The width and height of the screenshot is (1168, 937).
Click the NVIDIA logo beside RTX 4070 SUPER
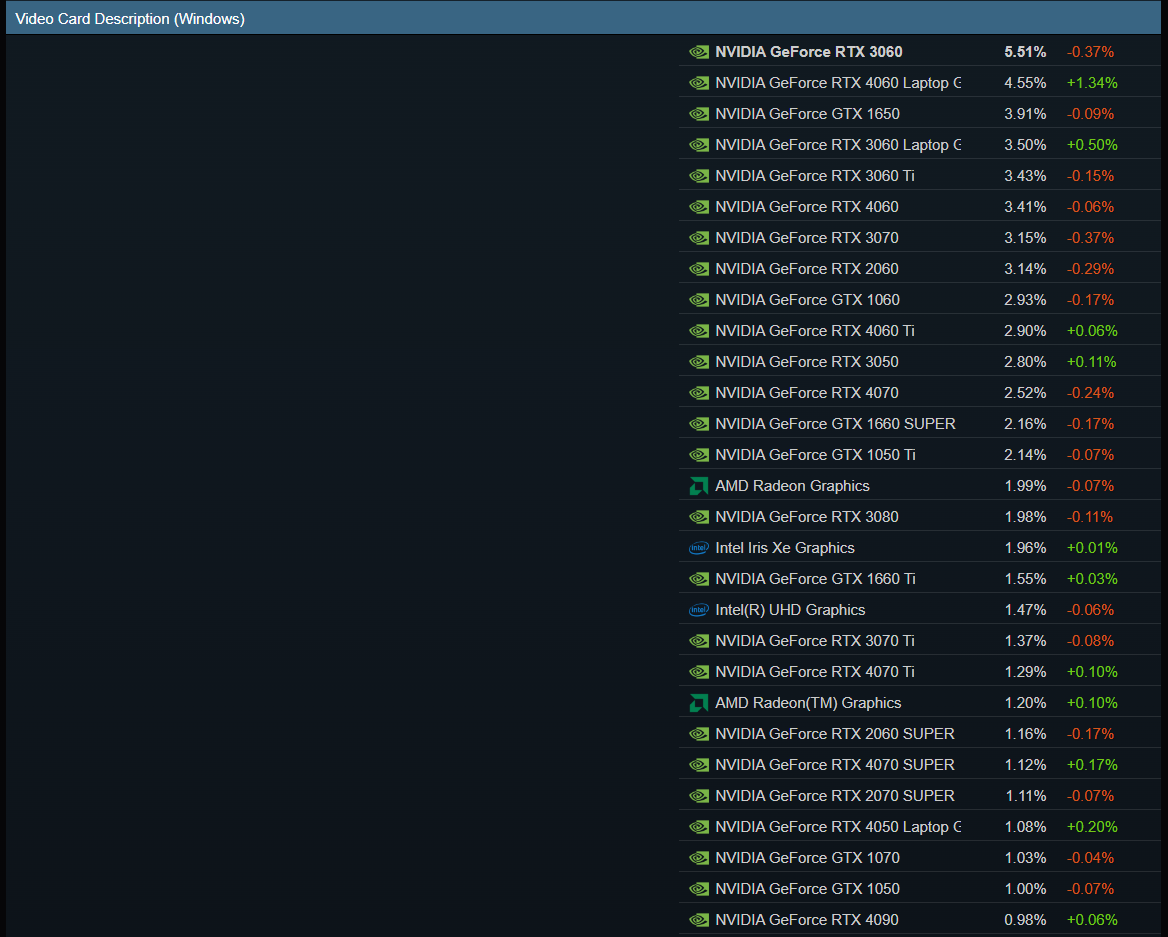pos(699,765)
